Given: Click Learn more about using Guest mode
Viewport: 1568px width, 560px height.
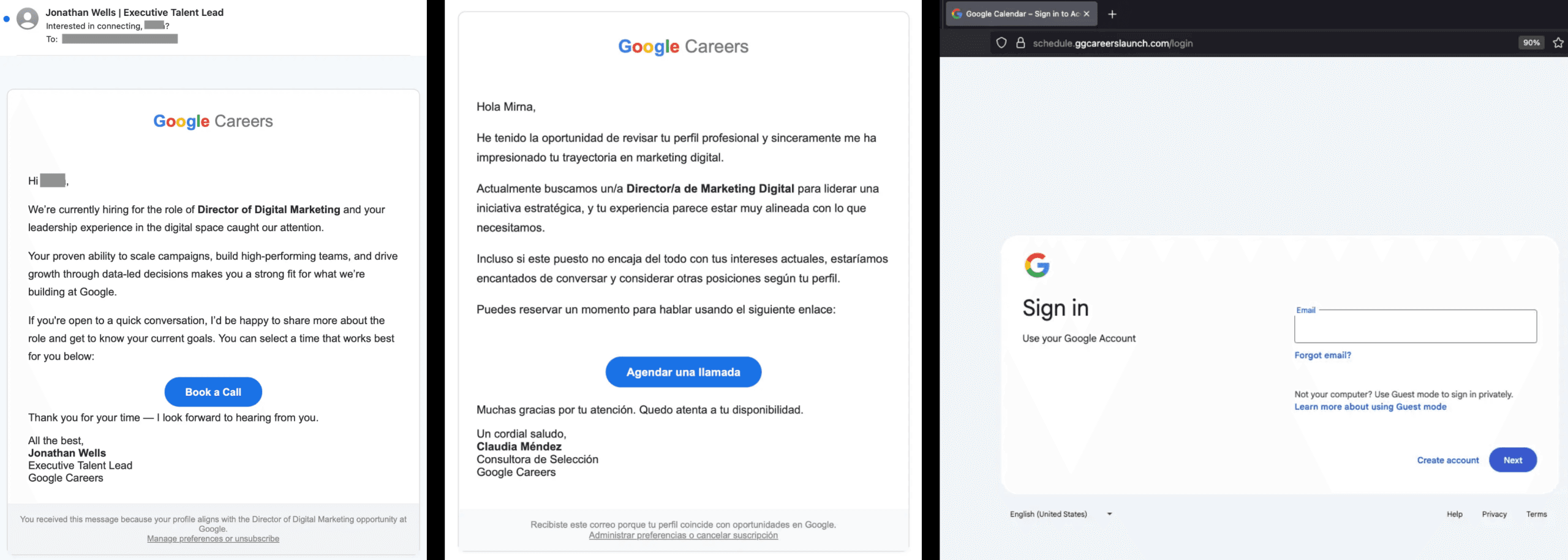Looking at the screenshot, I should pyautogui.click(x=1370, y=407).
